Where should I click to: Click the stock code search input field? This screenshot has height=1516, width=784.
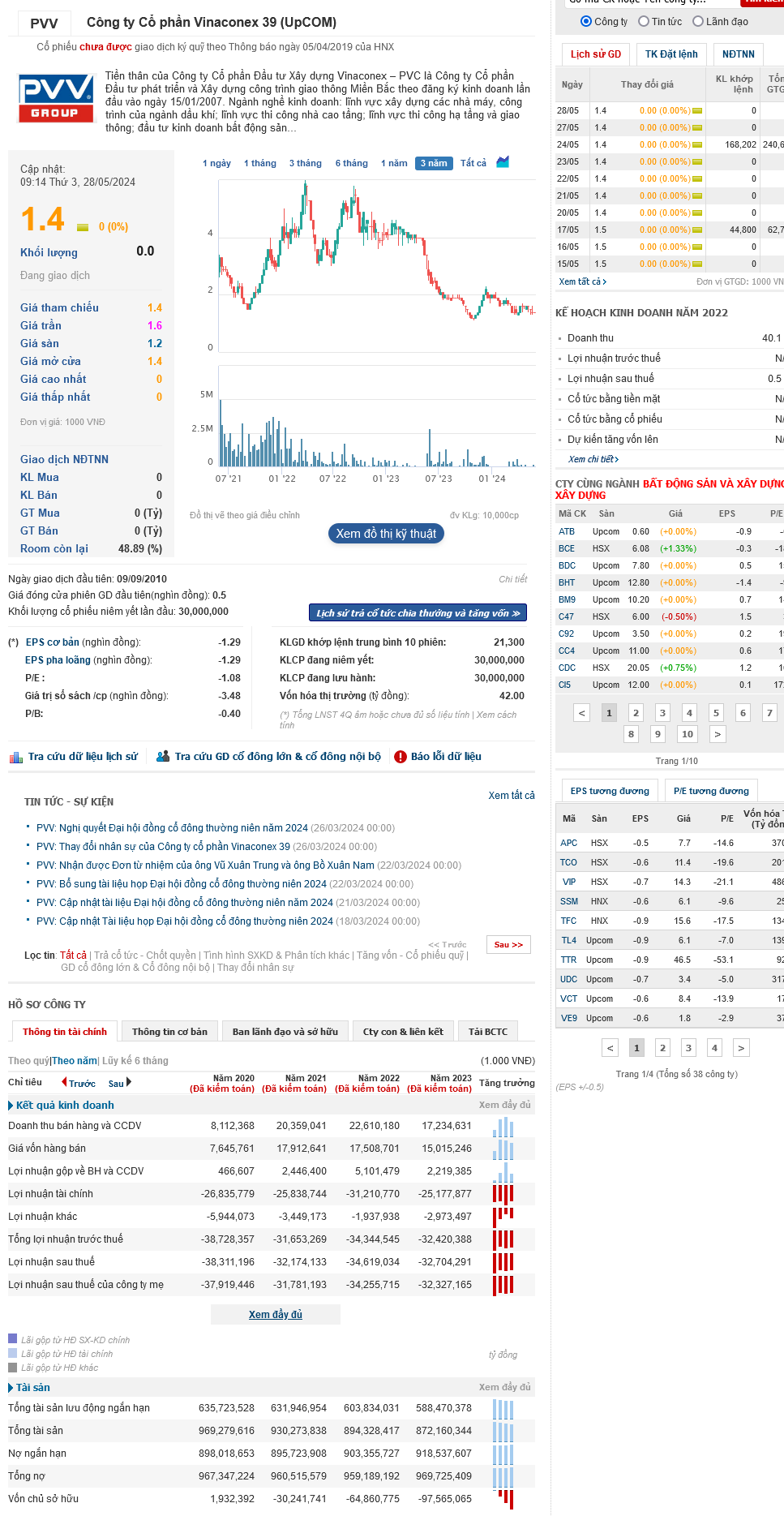(651, 2)
